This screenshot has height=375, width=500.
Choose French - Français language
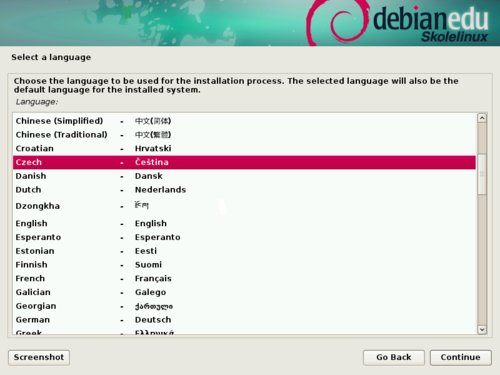pyautogui.click(x=244, y=278)
